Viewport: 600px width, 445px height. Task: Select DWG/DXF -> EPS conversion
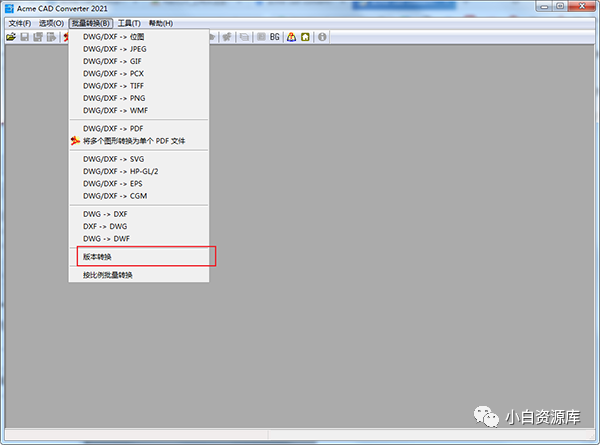pos(139,183)
